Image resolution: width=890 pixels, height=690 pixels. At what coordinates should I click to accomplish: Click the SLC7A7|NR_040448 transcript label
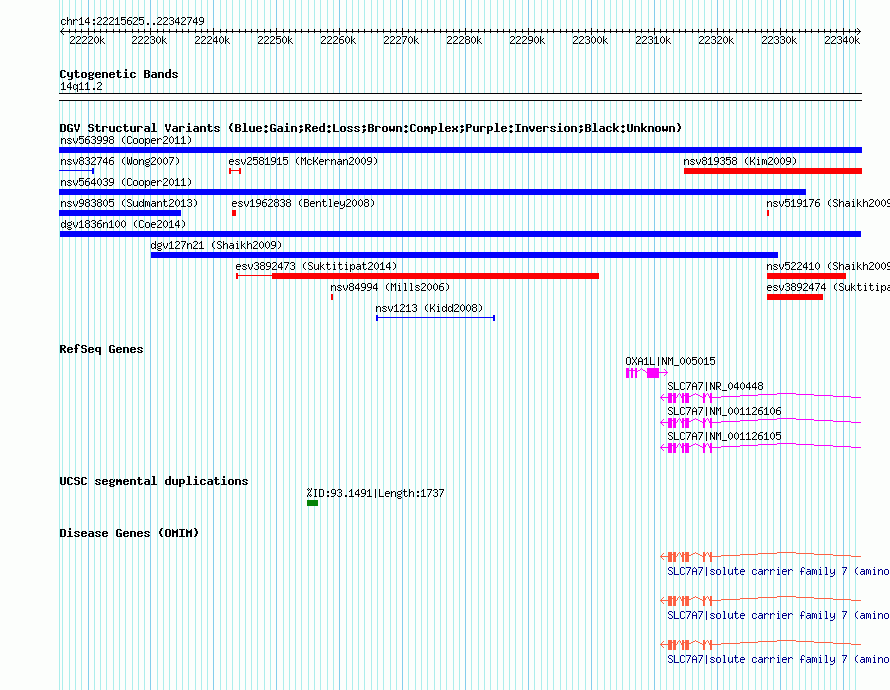[x=715, y=386]
